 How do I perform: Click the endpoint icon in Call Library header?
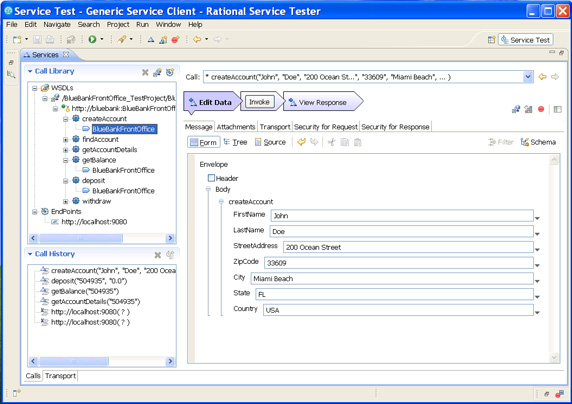point(170,72)
